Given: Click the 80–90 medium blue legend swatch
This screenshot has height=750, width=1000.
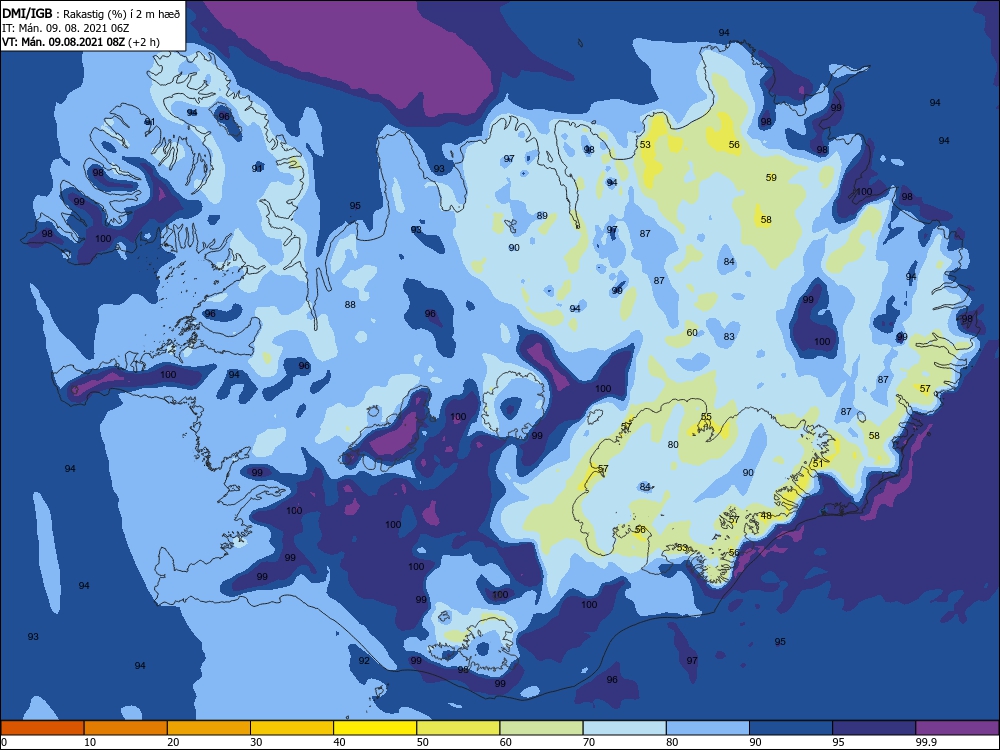Looking at the screenshot, I should point(707,728).
